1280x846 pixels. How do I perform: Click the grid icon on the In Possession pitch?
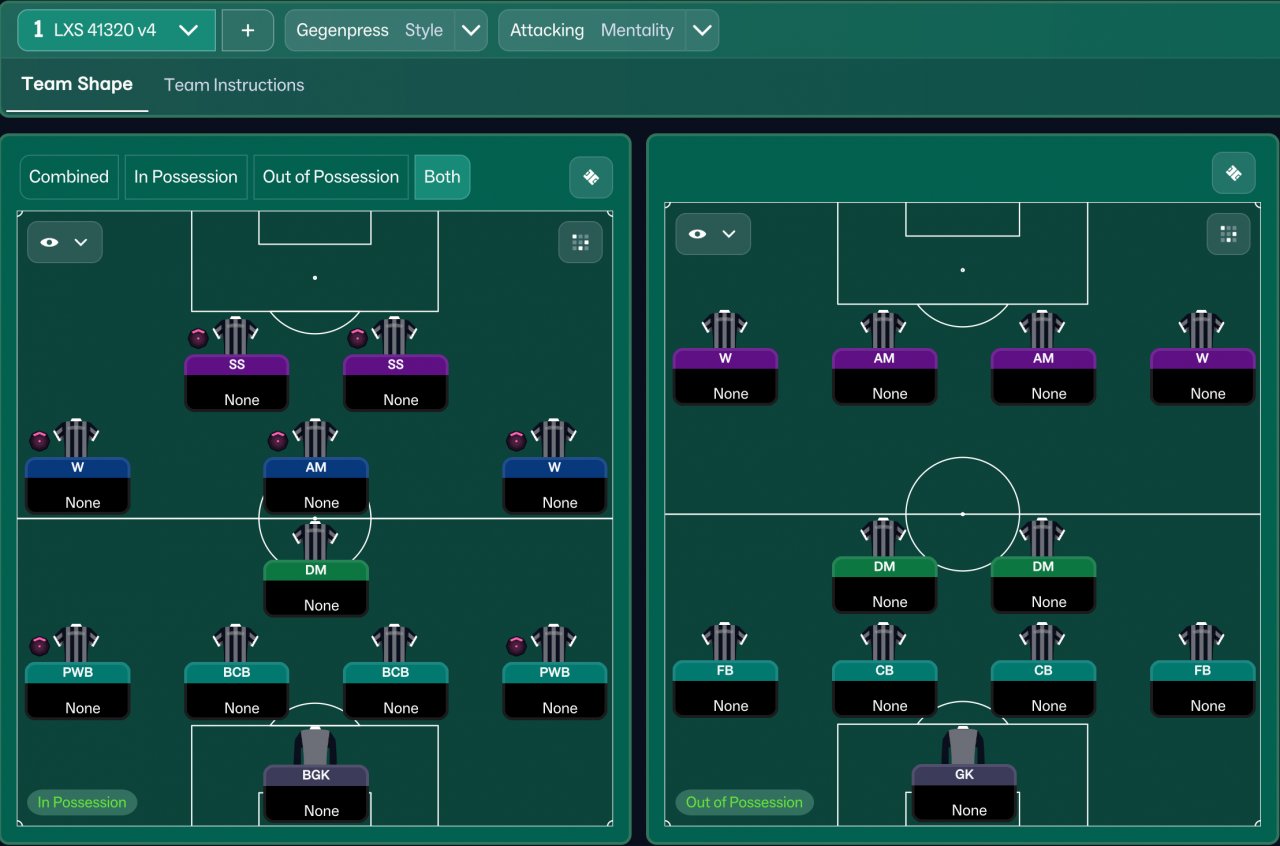pos(580,242)
